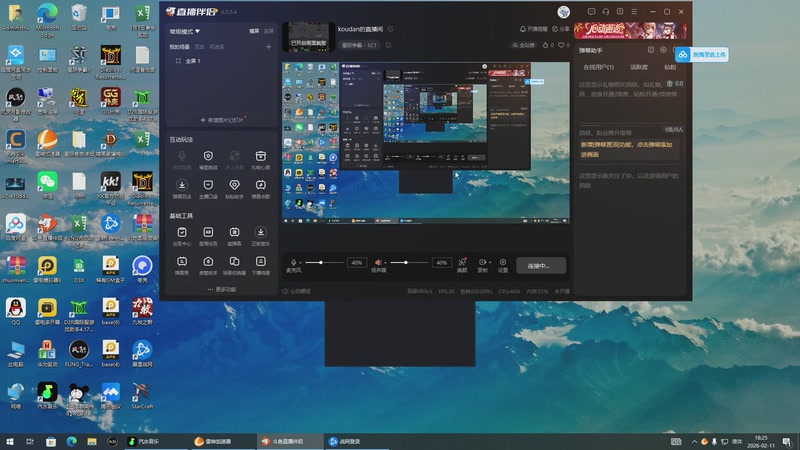Open the 弹幕助手 panel gear icon
Screen dimensions: 800x450
[x=663, y=50]
